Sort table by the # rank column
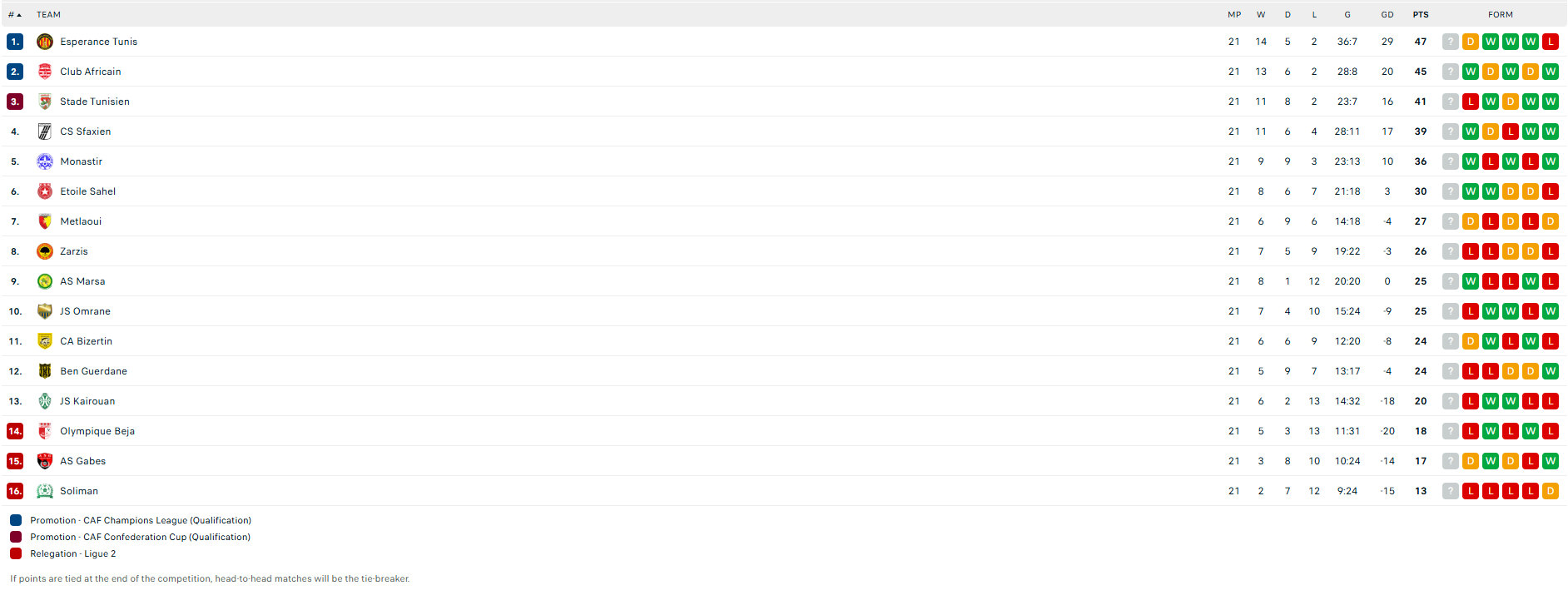 [x=14, y=15]
